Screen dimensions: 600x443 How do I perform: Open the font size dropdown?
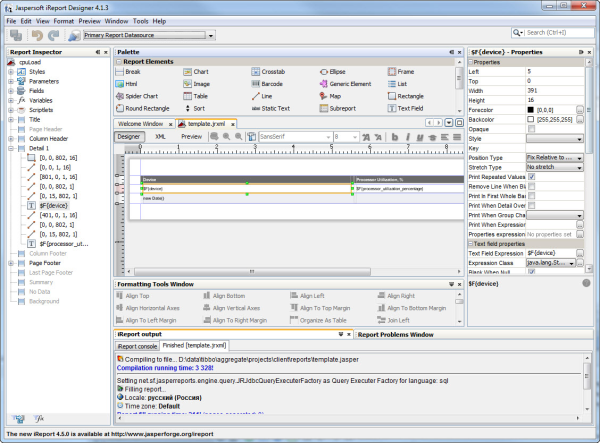pos(355,137)
